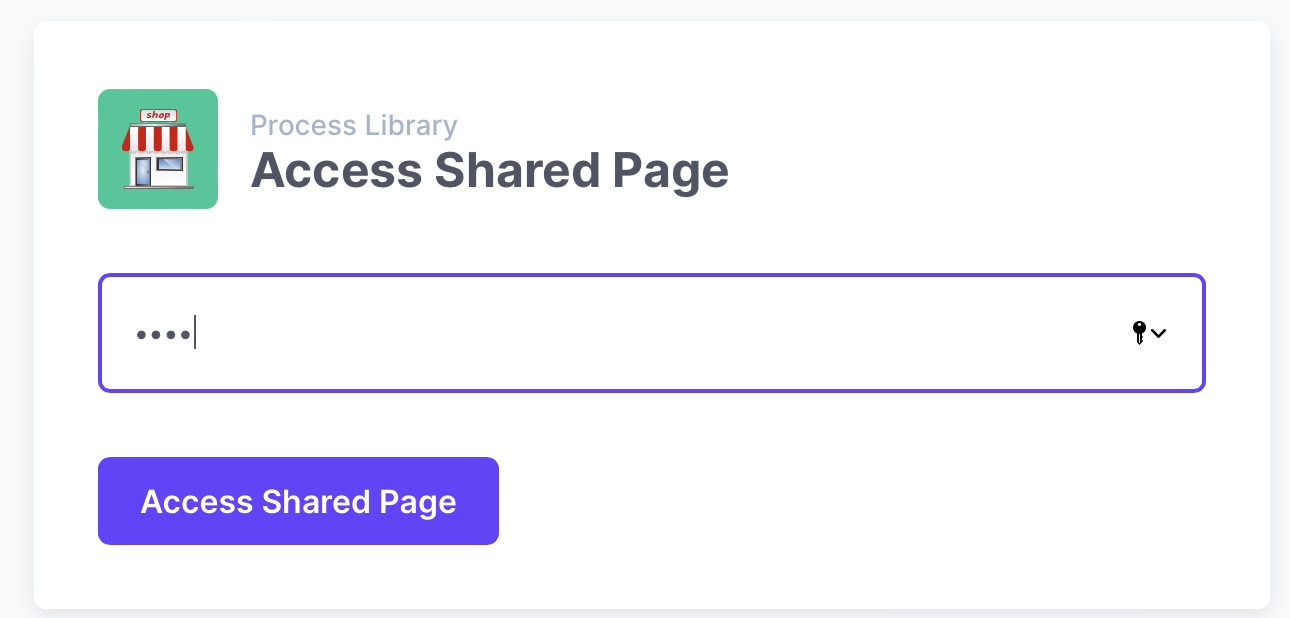The width and height of the screenshot is (1290, 618).
Task: Click the green logo tile background
Action: pos(112,196)
